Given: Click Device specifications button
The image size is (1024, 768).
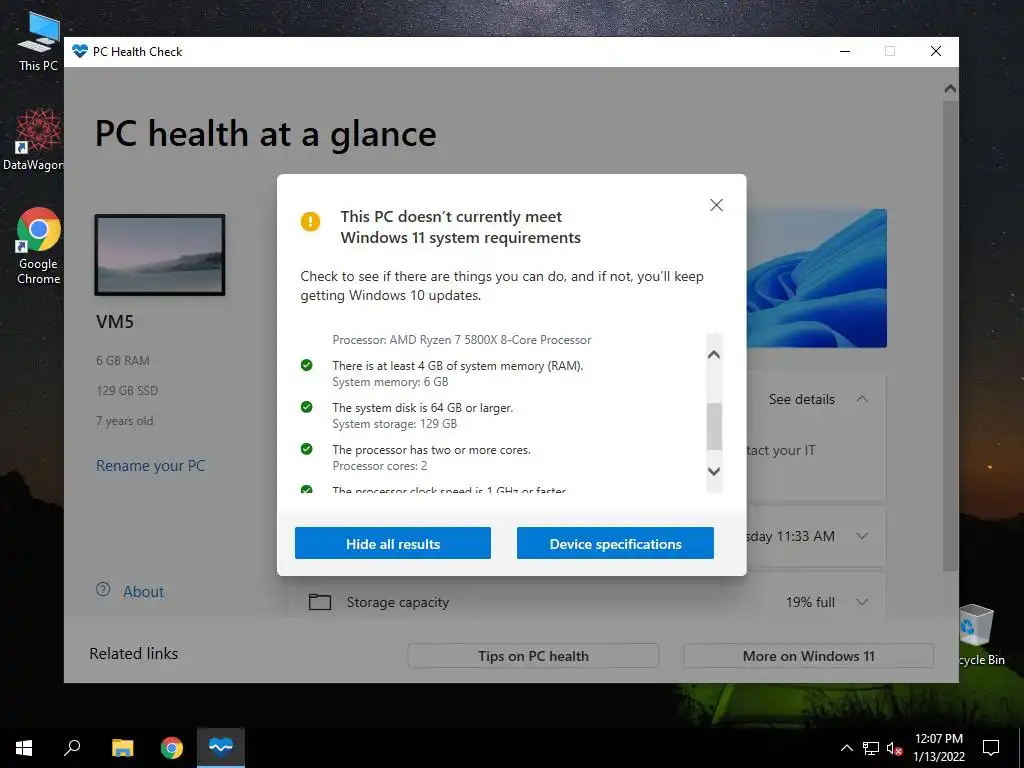Looking at the screenshot, I should pos(615,543).
